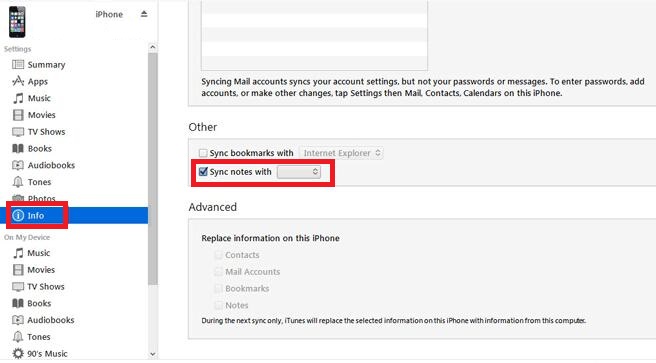Open the Summary label in Settings

click(46, 65)
